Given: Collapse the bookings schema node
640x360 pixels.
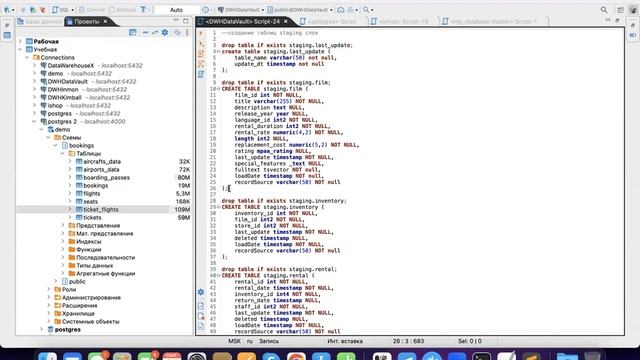Looking at the screenshot, I should 56,145.
